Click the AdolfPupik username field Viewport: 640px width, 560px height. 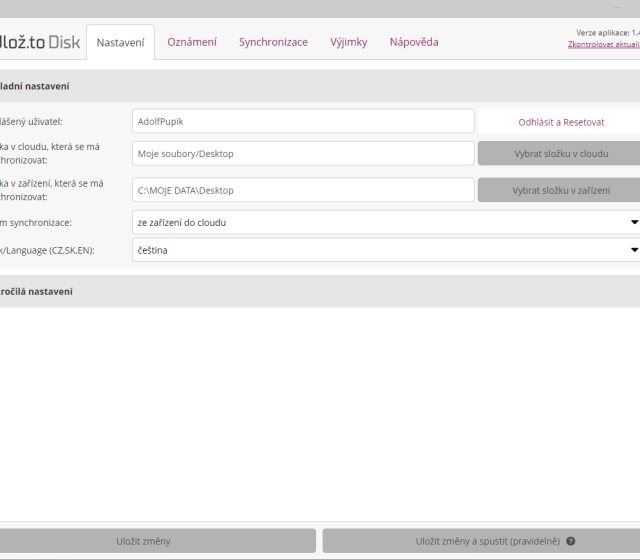point(303,122)
